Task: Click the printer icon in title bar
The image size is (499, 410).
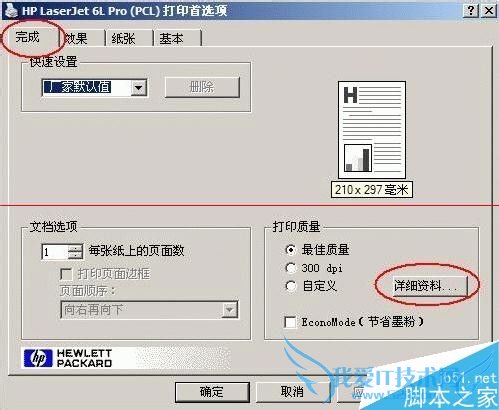Action: 11,10
